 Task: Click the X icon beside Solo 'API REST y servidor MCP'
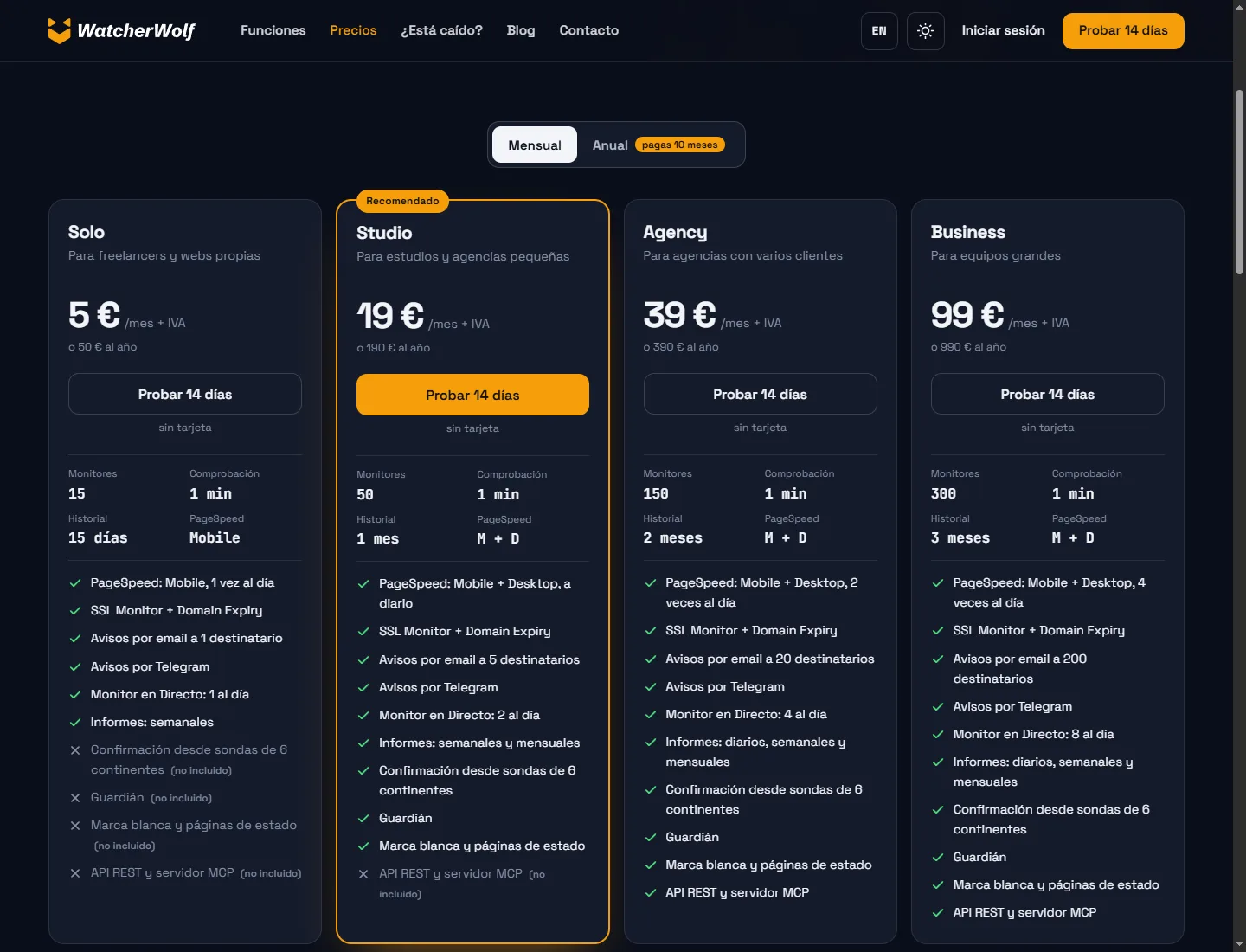[x=75, y=873]
